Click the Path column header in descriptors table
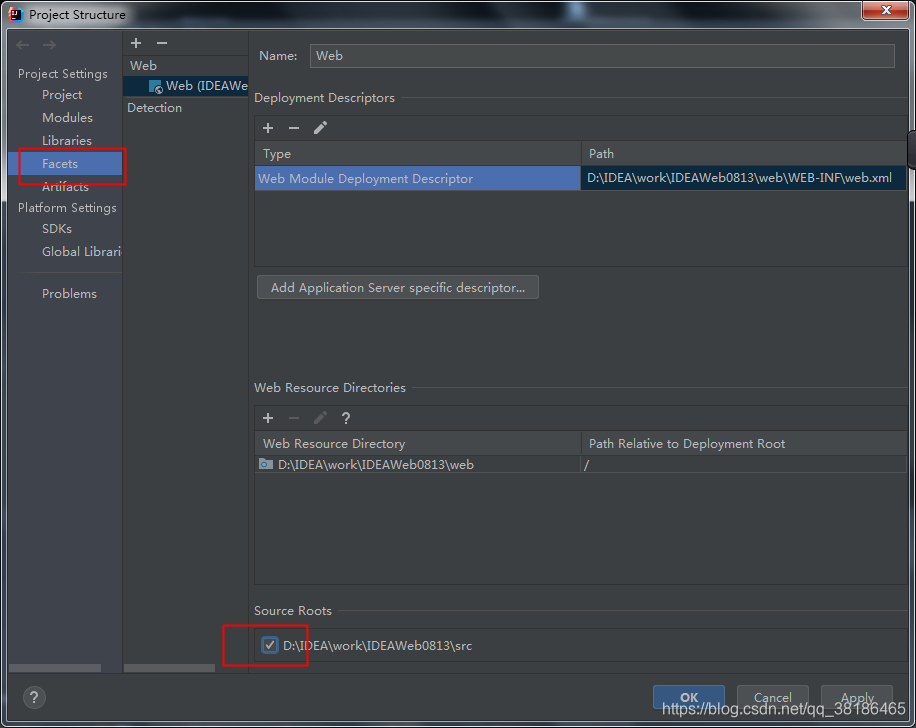Image resolution: width=916 pixels, height=728 pixels. (x=744, y=154)
